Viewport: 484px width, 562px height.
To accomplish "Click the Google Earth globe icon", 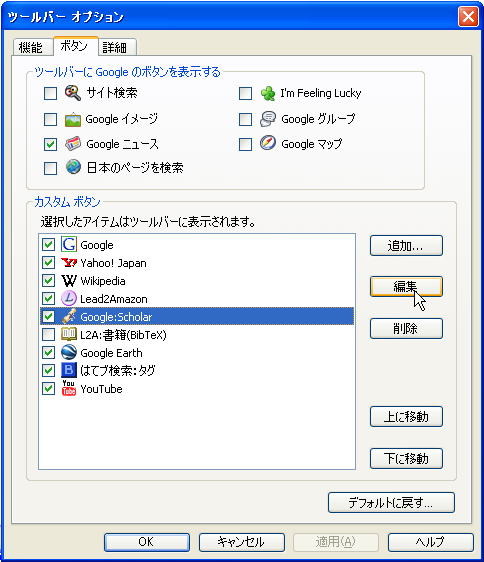I will click(x=68, y=352).
